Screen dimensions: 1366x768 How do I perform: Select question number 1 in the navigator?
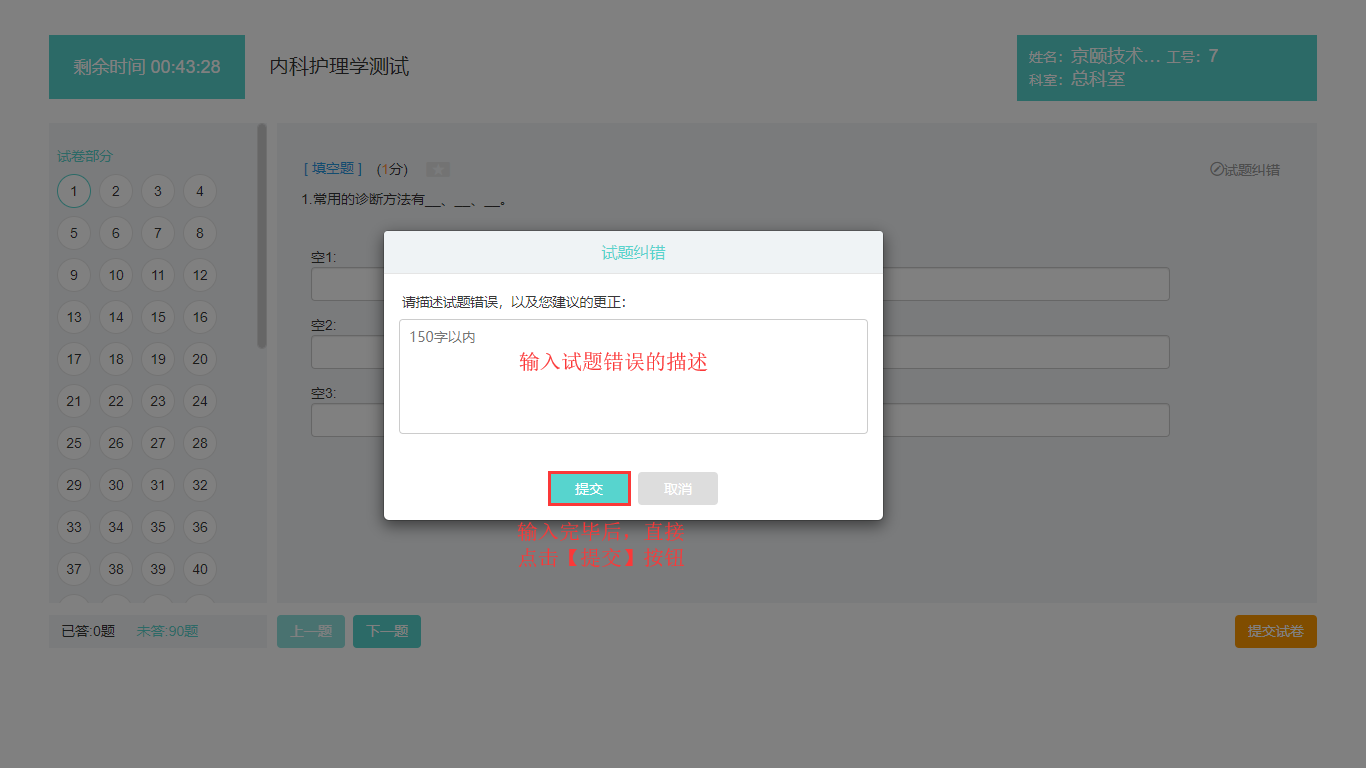point(73,191)
